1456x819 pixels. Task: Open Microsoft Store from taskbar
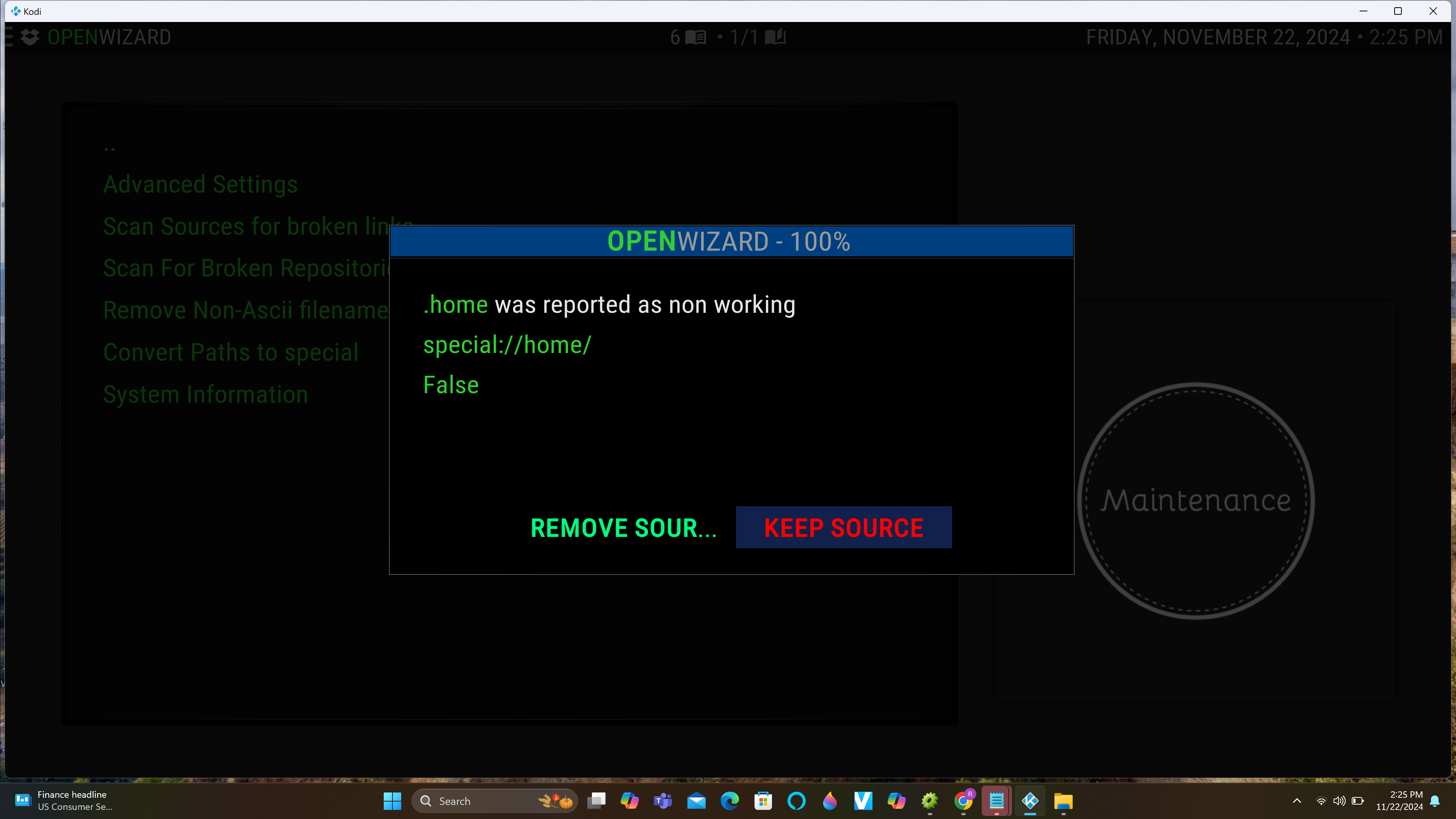click(763, 801)
